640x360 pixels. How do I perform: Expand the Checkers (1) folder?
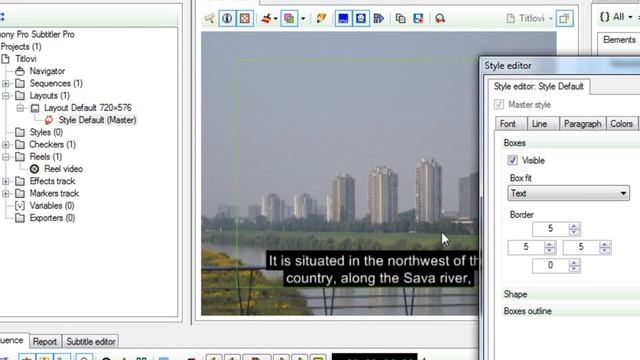[6, 144]
